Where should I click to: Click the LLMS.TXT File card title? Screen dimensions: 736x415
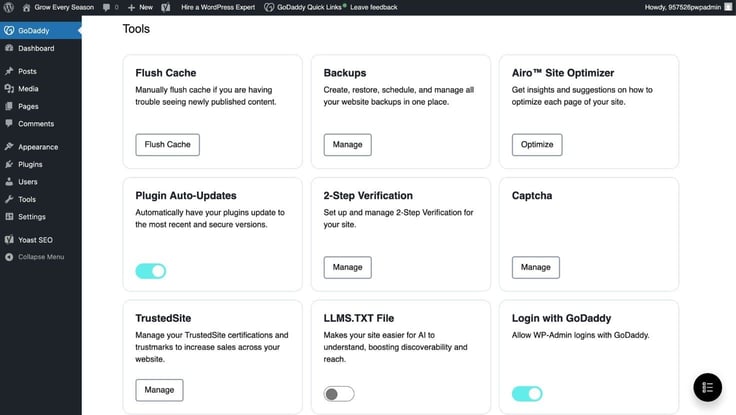click(359, 318)
